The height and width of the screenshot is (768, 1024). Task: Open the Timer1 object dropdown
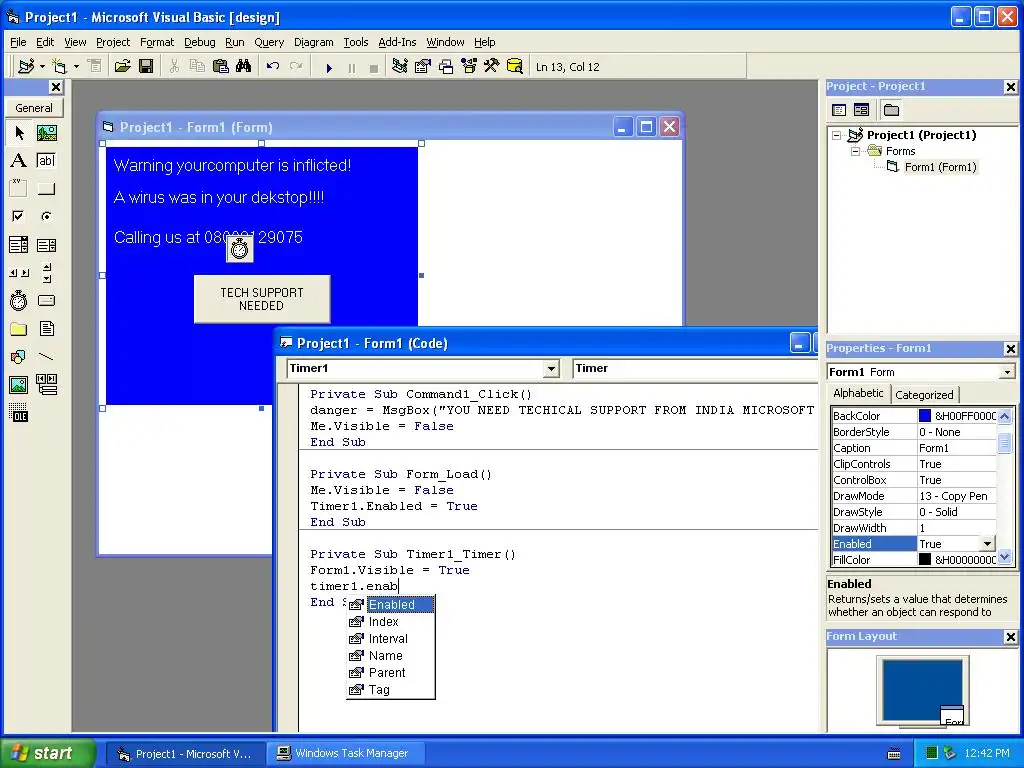coord(551,369)
